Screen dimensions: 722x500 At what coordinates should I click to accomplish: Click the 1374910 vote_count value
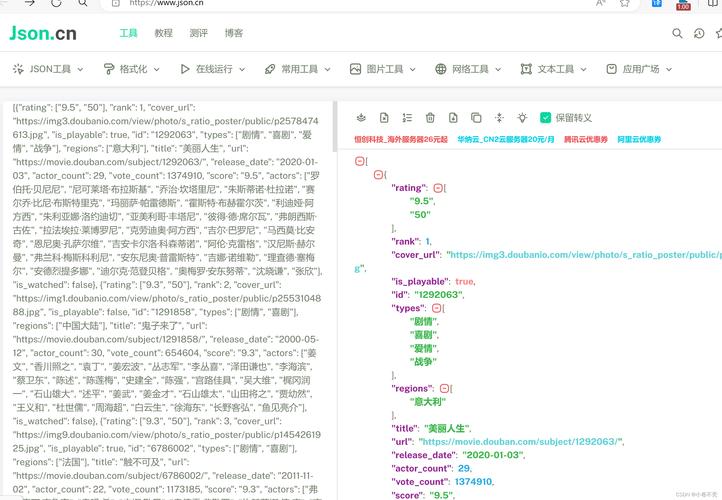point(473,482)
